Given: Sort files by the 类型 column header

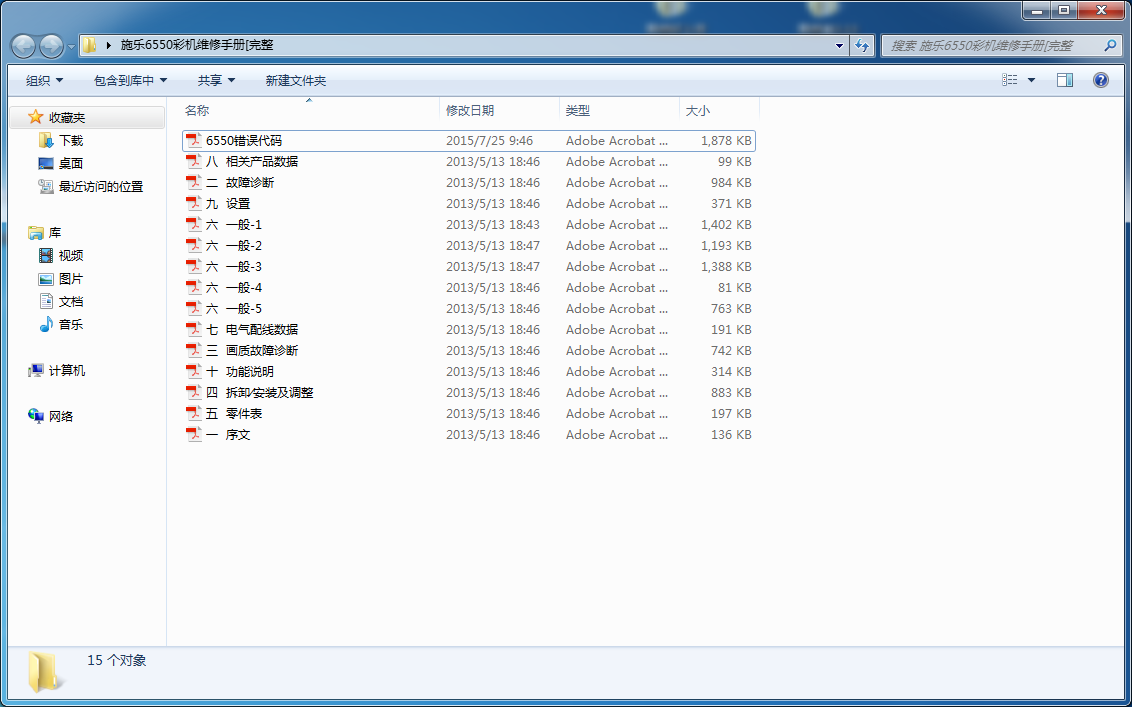Looking at the screenshot, I should click(619, 110).
